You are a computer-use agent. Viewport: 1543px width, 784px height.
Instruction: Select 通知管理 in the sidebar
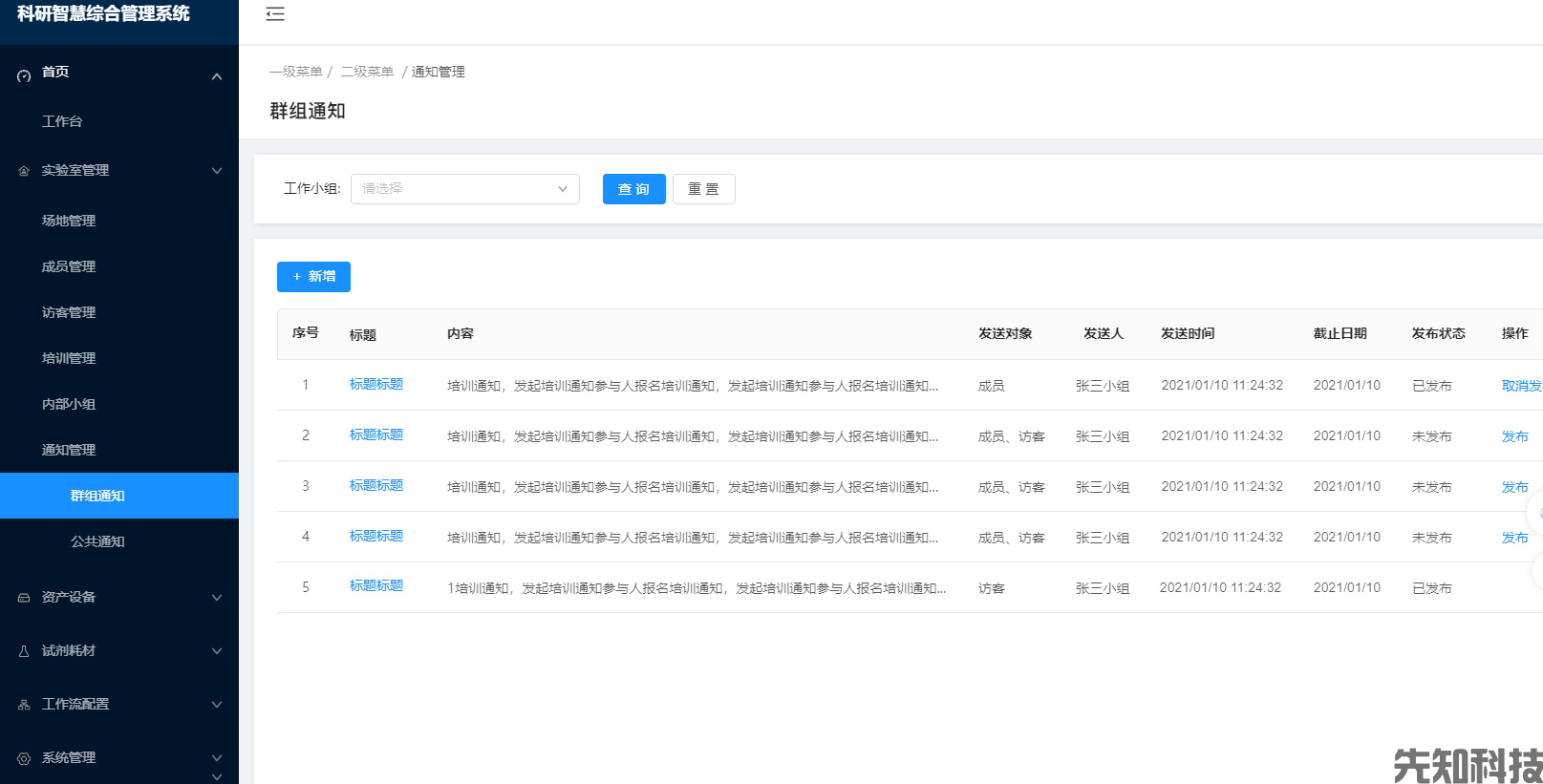coord(69,450)
